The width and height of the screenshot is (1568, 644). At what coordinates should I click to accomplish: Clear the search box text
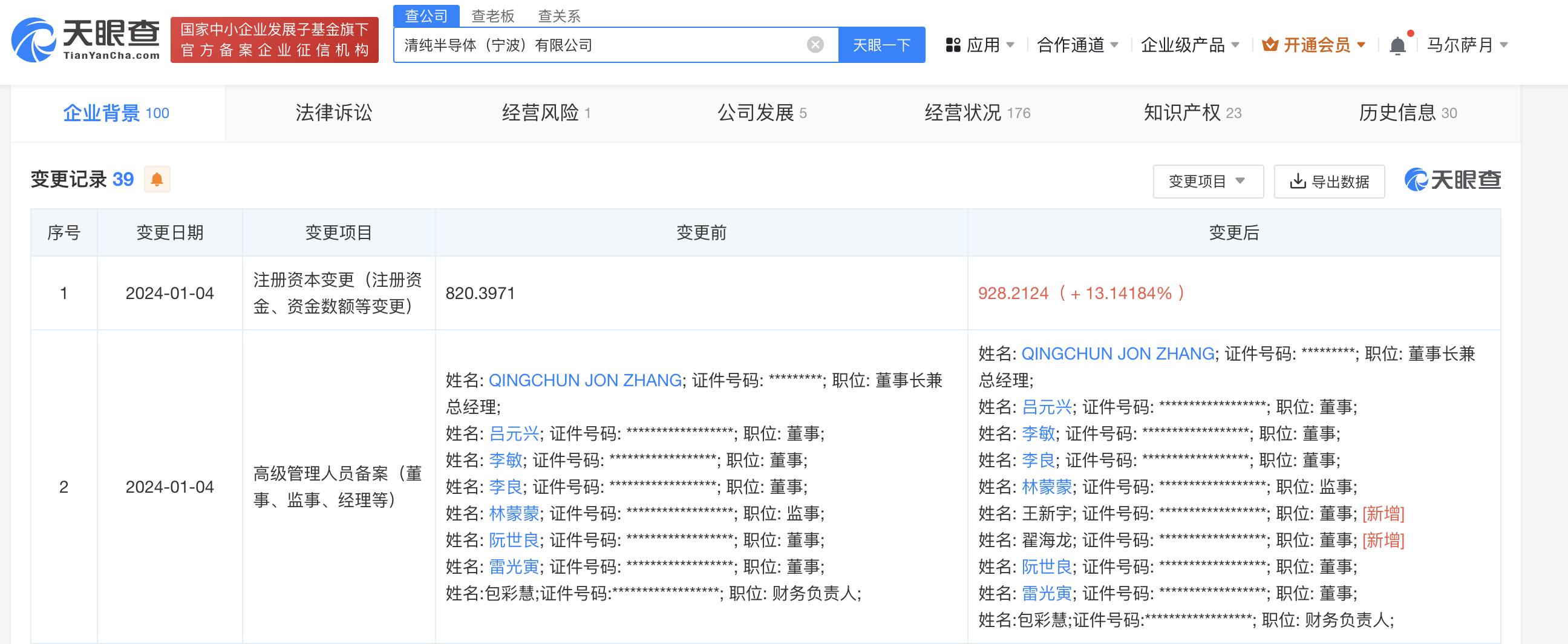815,44
